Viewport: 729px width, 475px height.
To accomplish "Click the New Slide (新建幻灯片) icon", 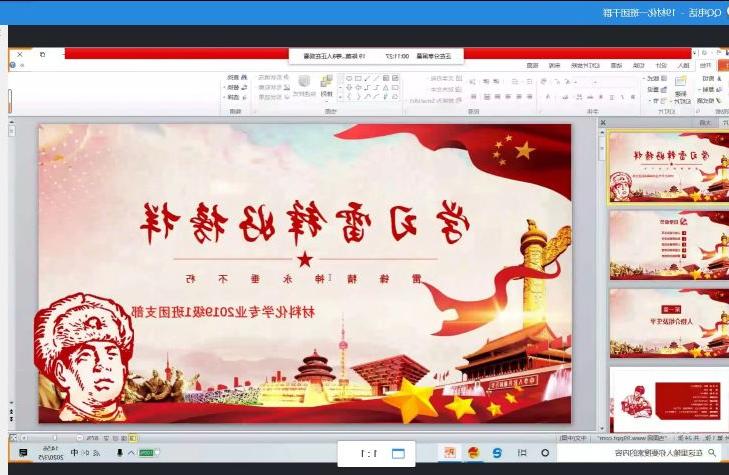I will [680, 81].
